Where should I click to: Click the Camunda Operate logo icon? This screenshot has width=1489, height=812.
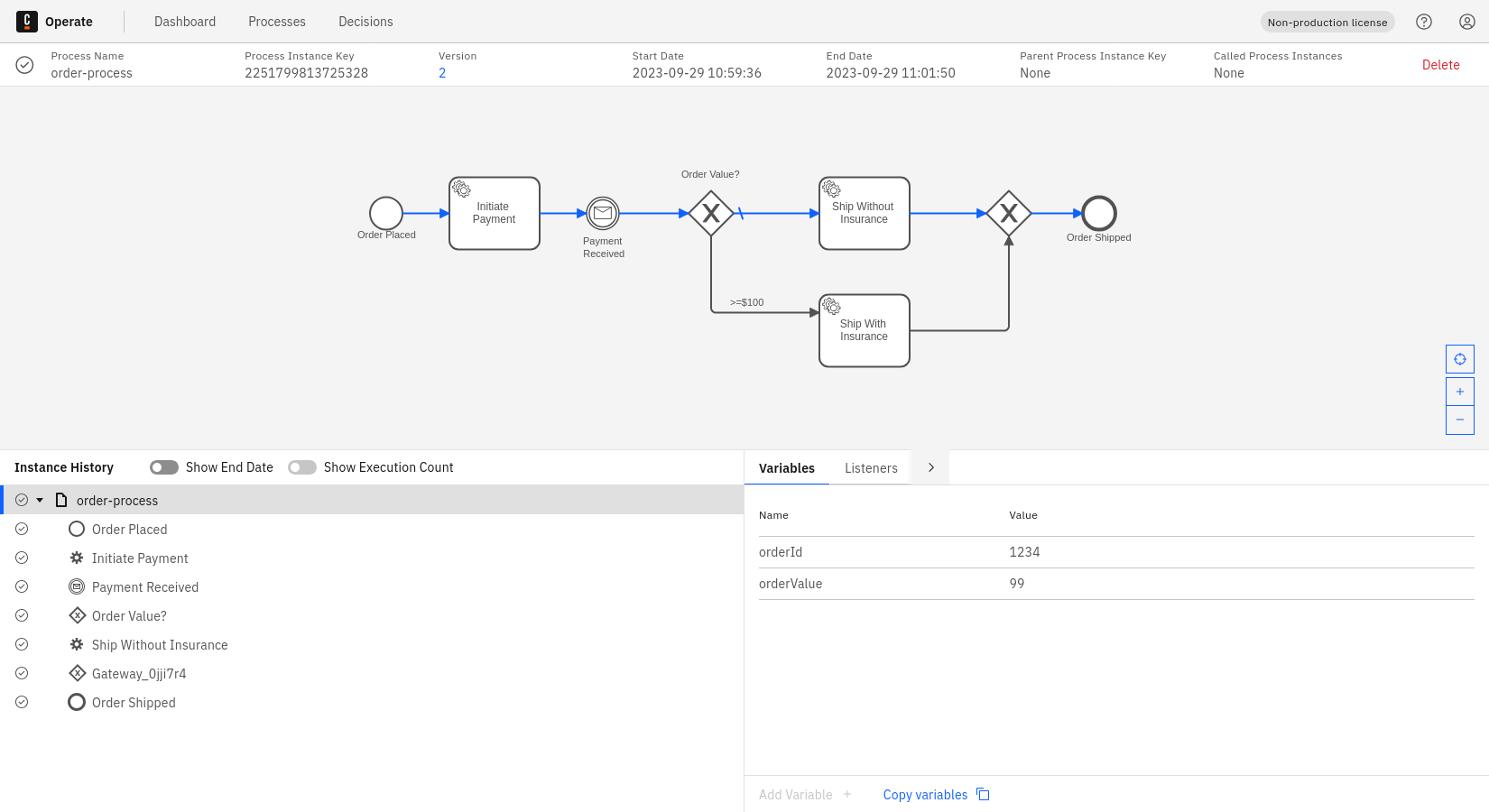point(27,22)
